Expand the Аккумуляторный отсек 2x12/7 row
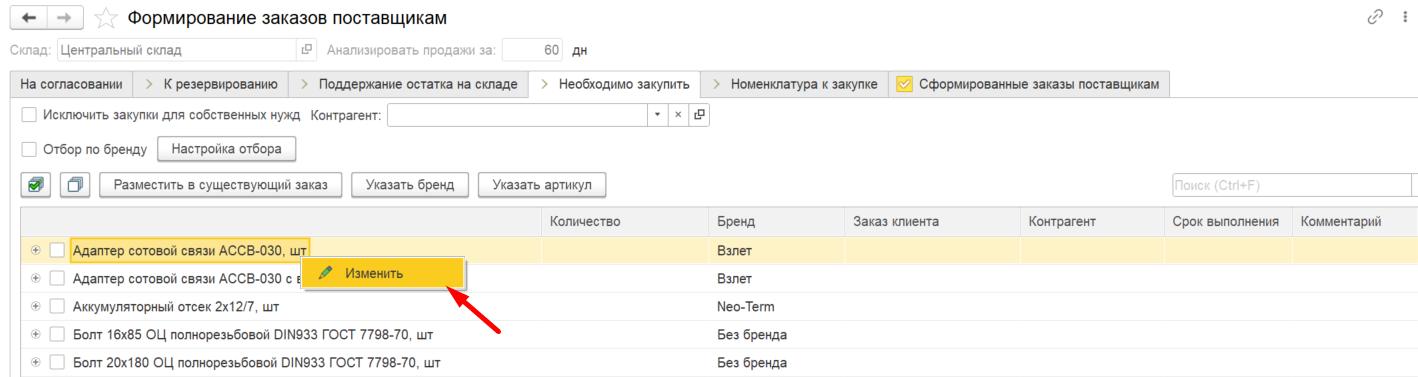Screen dimensions: 1418x377 pos(36,306)
